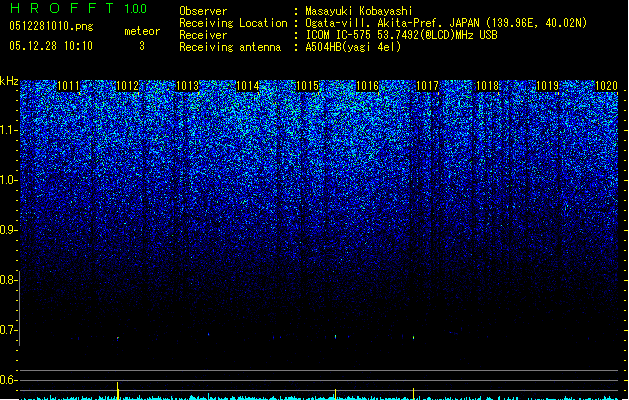629x400 pixels.
Task: Click observer name Masayuki Kobayashi
Action: pos(359,11)
